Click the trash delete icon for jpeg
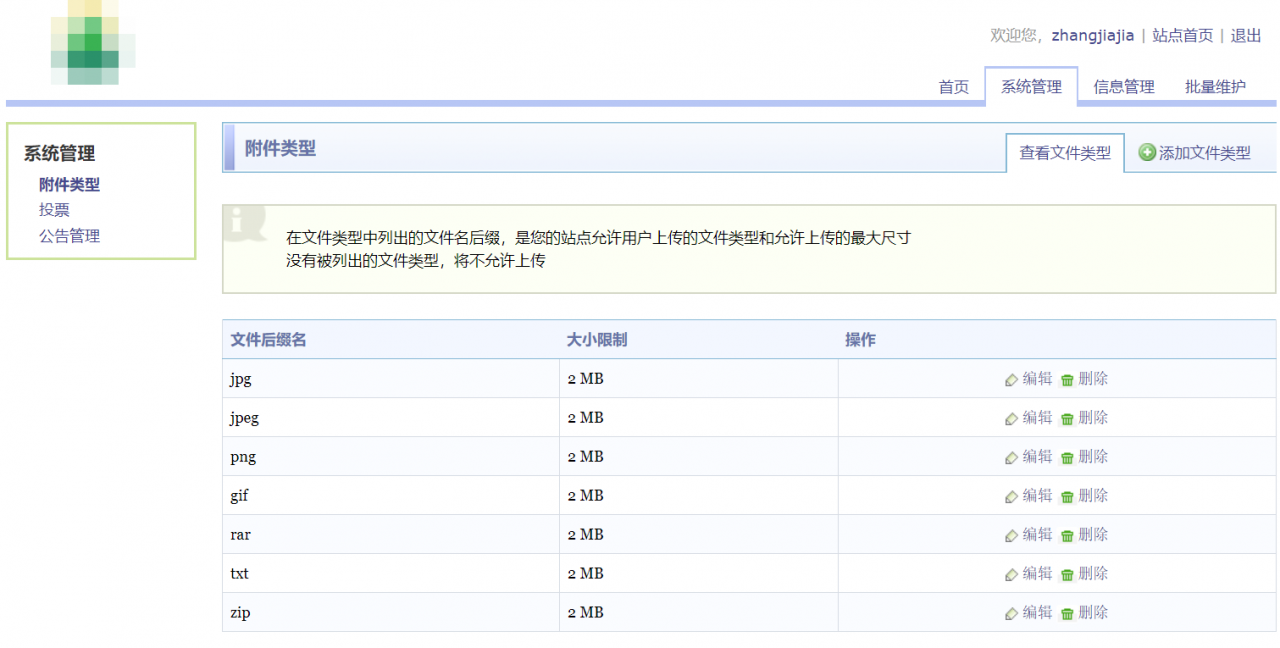The image size is (1280, 648). tap(1067, 419)
